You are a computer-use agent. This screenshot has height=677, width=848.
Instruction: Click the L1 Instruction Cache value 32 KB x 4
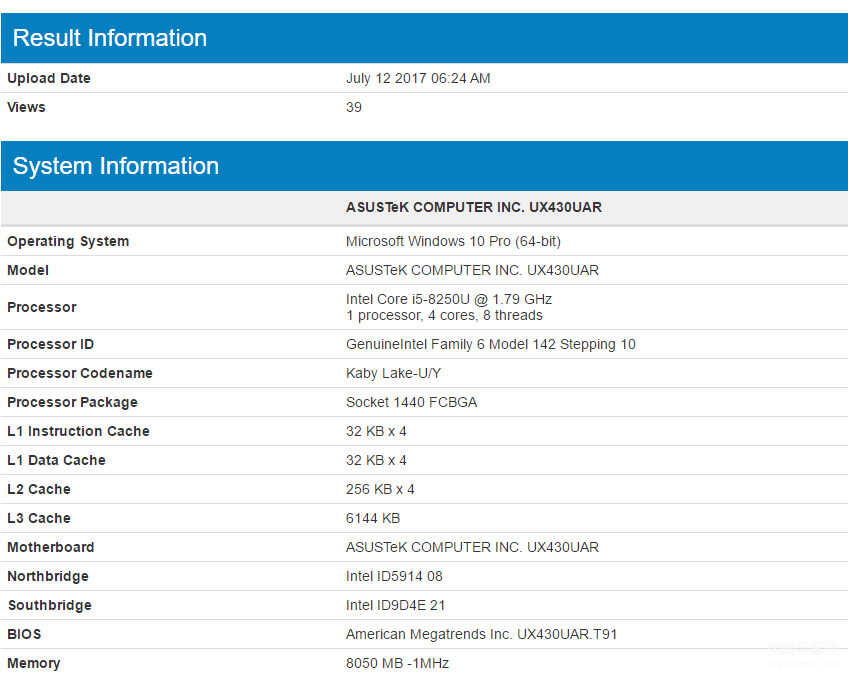pos(376,431)
